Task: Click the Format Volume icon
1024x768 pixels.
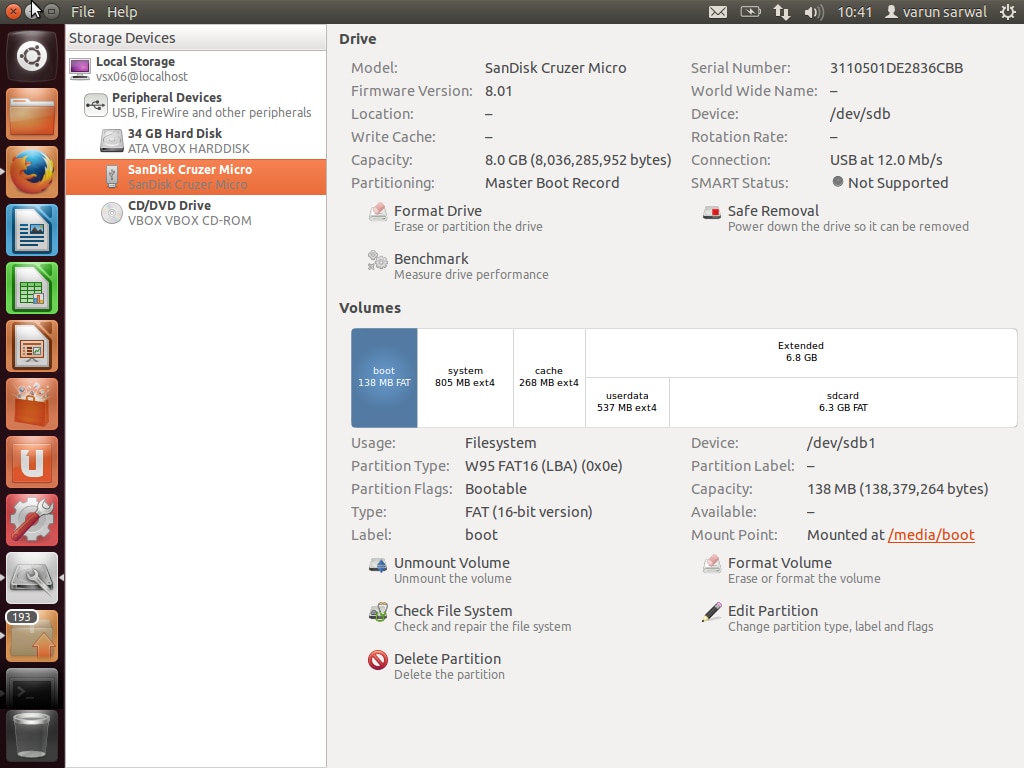Action: (711, 564)
